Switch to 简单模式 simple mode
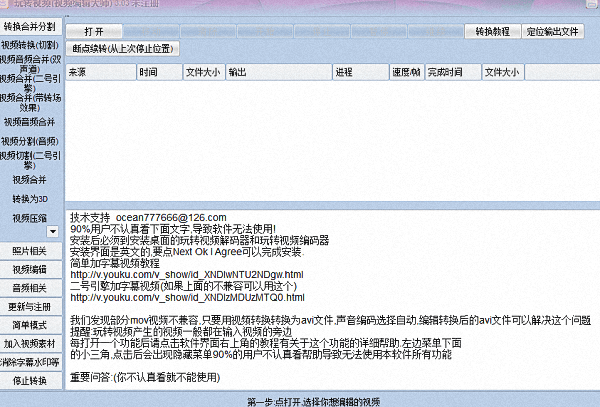This screenshot has height=407, width=600. coord(29,326)
